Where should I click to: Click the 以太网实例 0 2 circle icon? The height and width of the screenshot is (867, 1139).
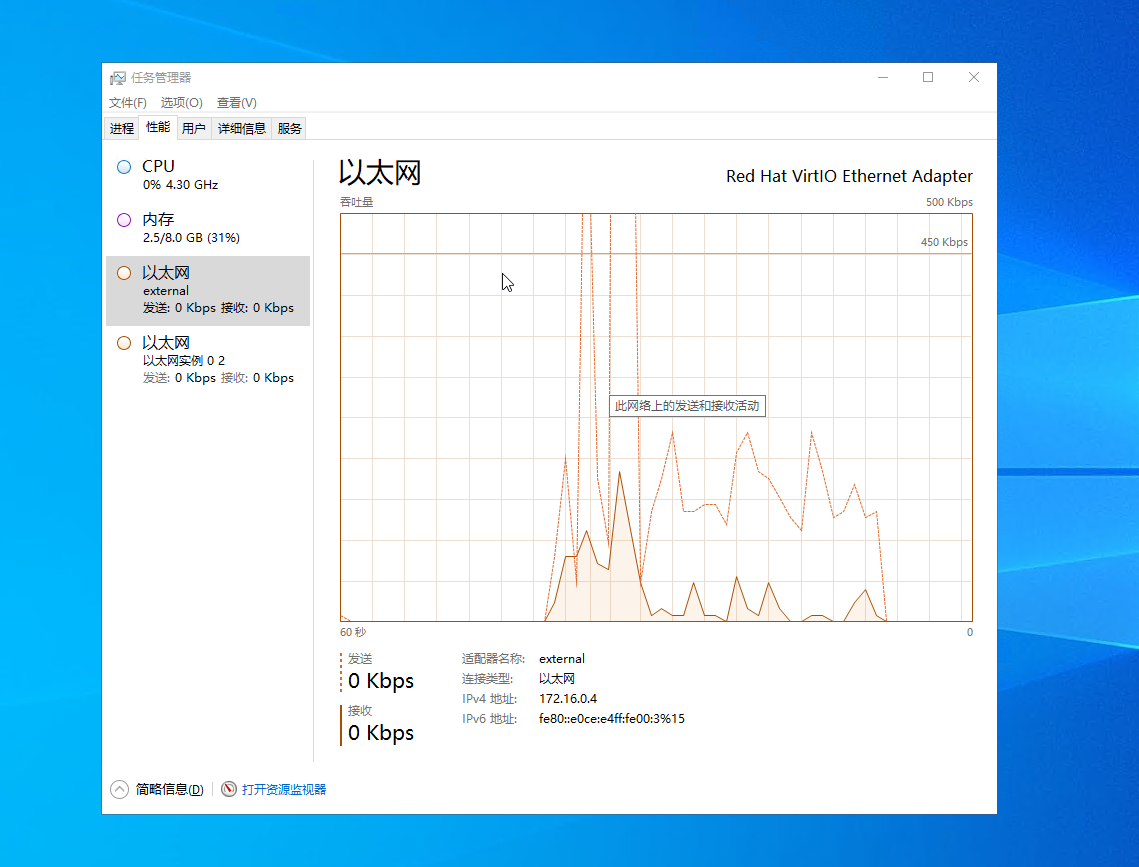[124, 343]
